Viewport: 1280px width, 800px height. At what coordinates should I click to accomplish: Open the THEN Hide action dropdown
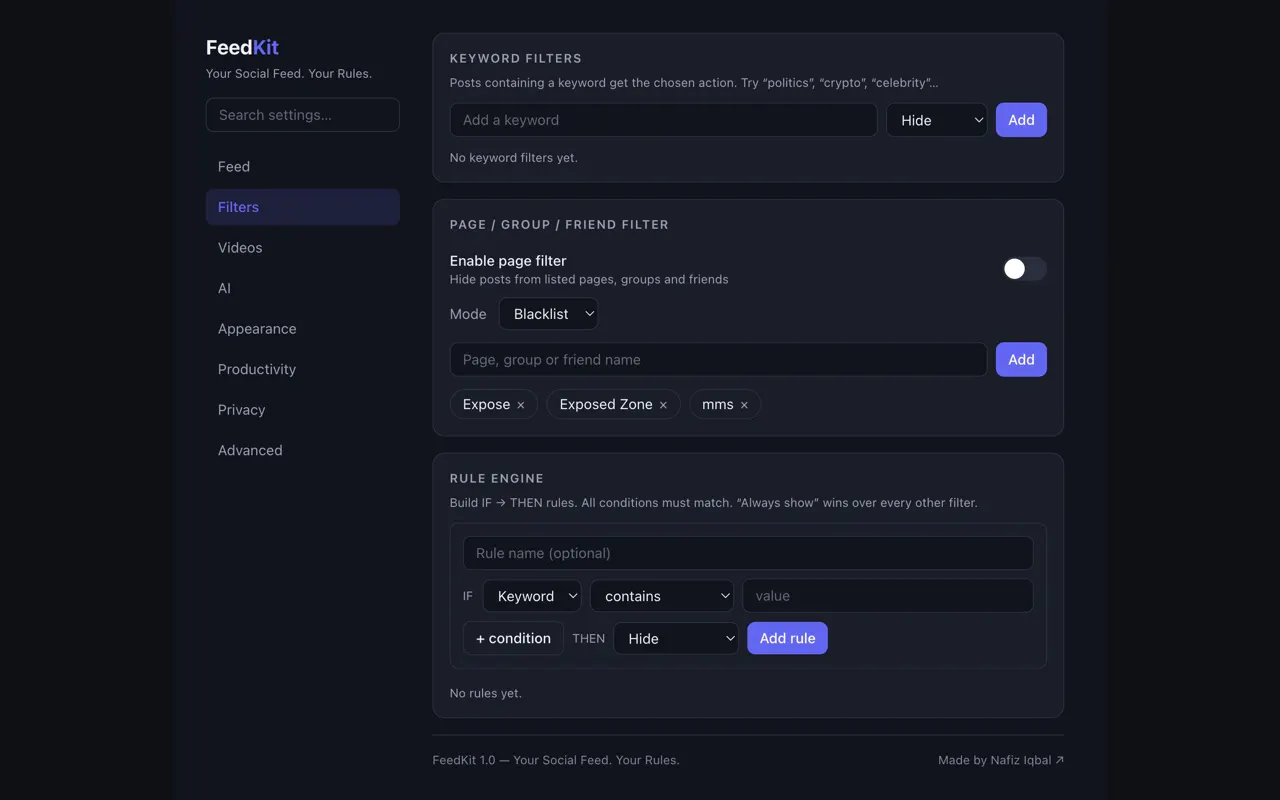676,639
